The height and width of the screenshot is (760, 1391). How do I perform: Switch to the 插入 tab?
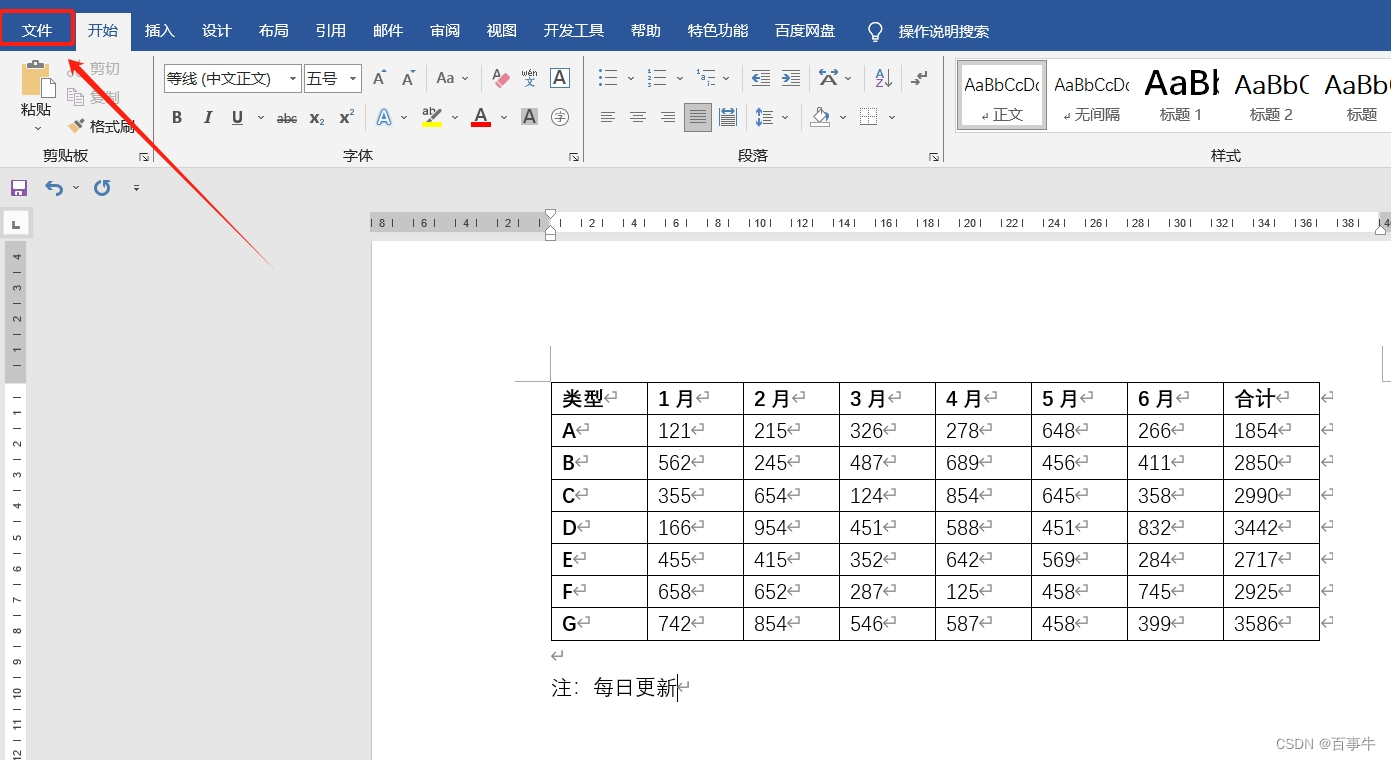tap(160, 31)
